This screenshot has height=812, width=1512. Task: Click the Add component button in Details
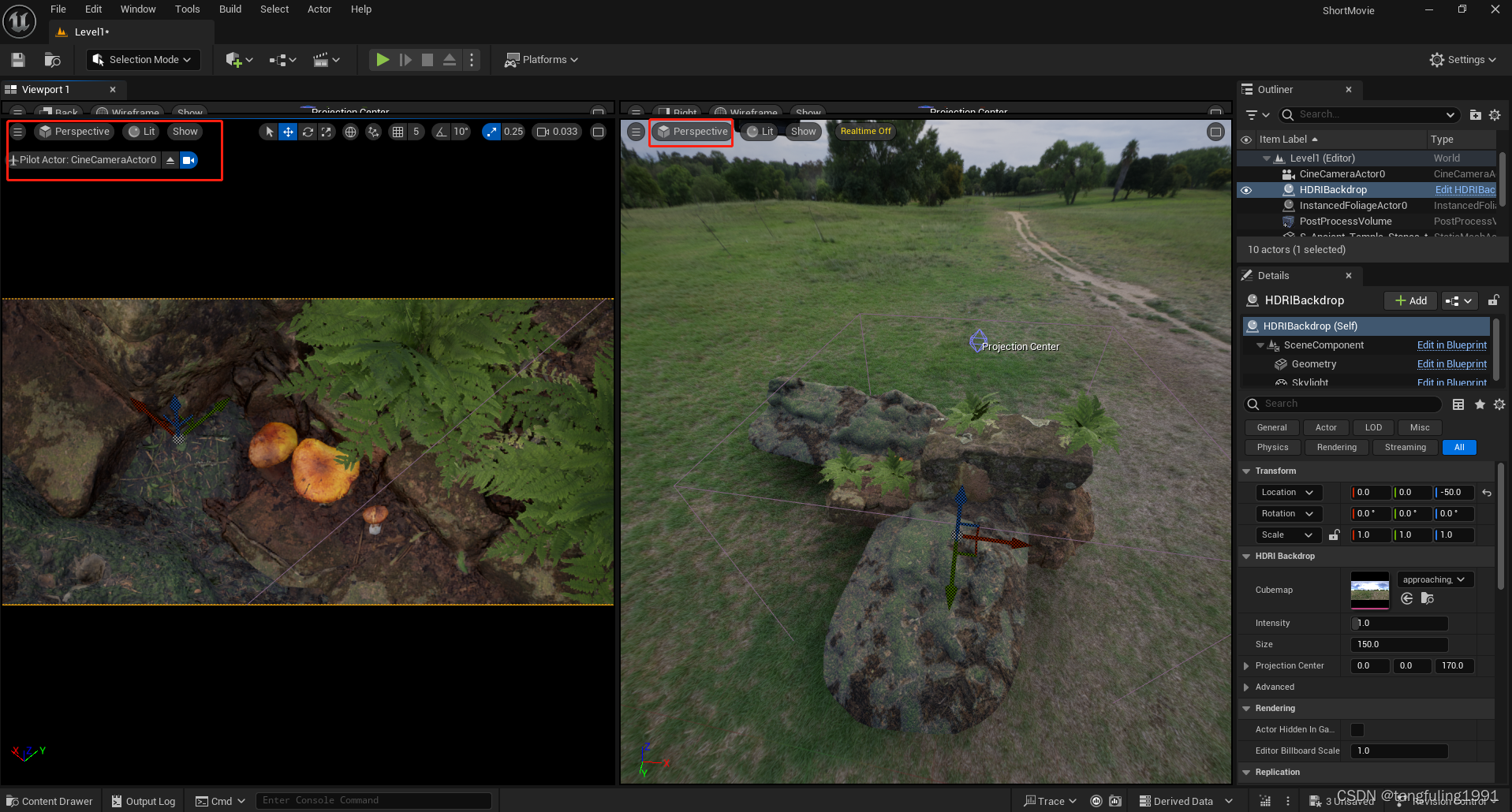pos(1410,300)
